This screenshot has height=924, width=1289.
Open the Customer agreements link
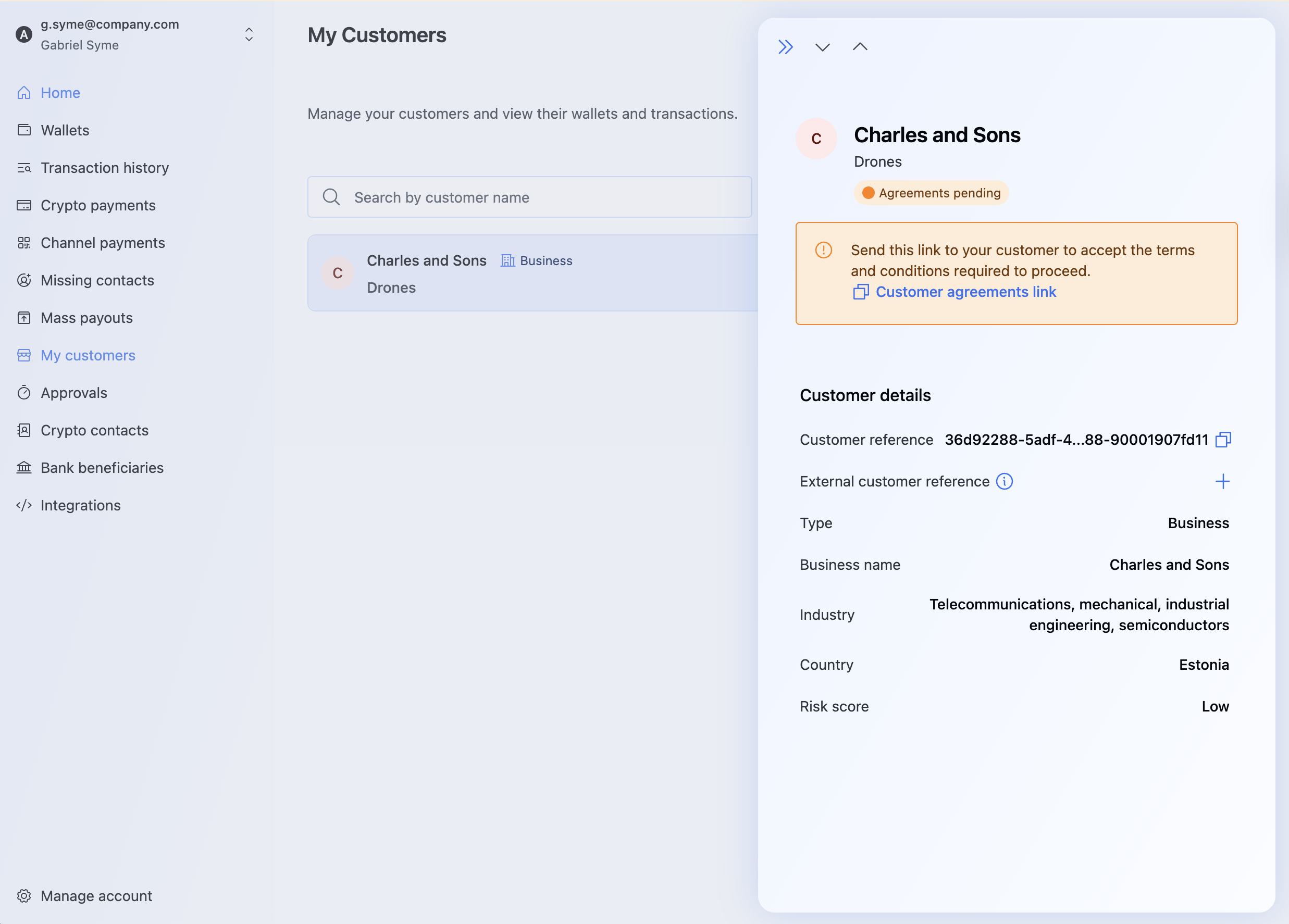965,292
